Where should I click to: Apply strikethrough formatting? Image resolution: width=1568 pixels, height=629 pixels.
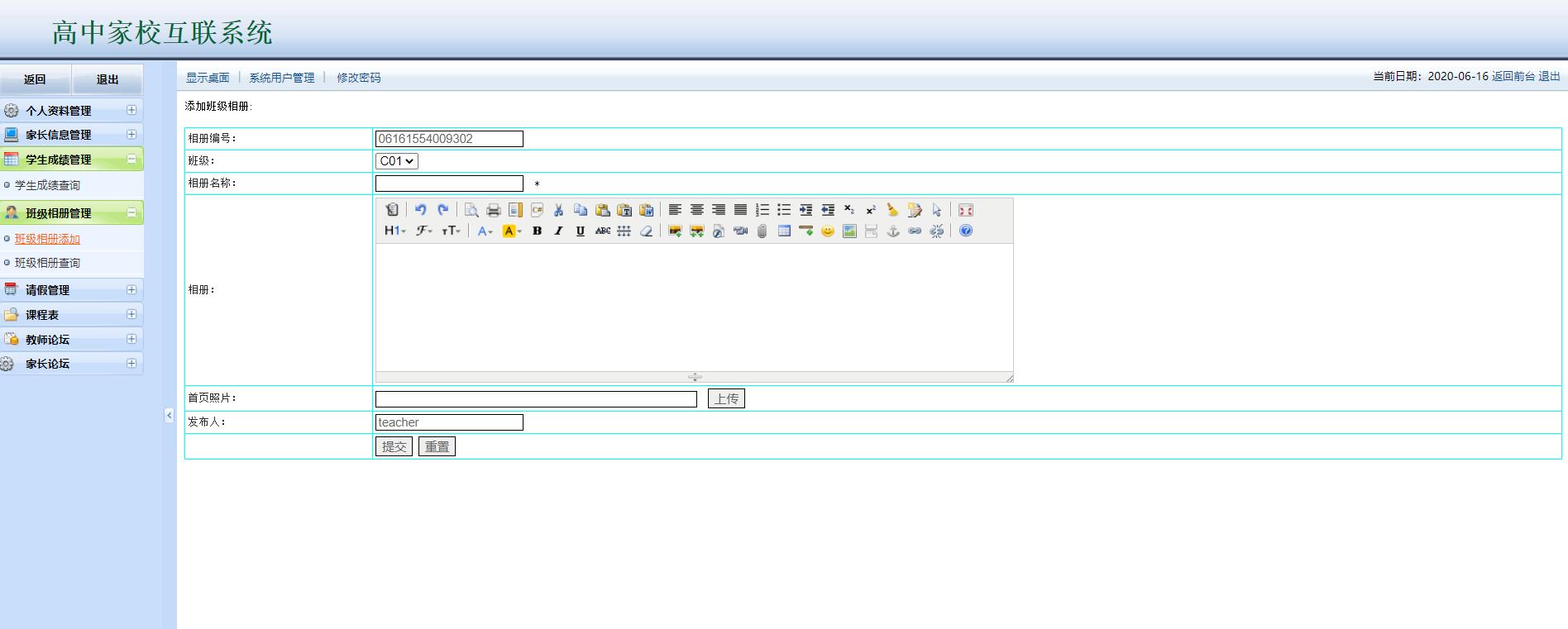(x=603, y=231)
